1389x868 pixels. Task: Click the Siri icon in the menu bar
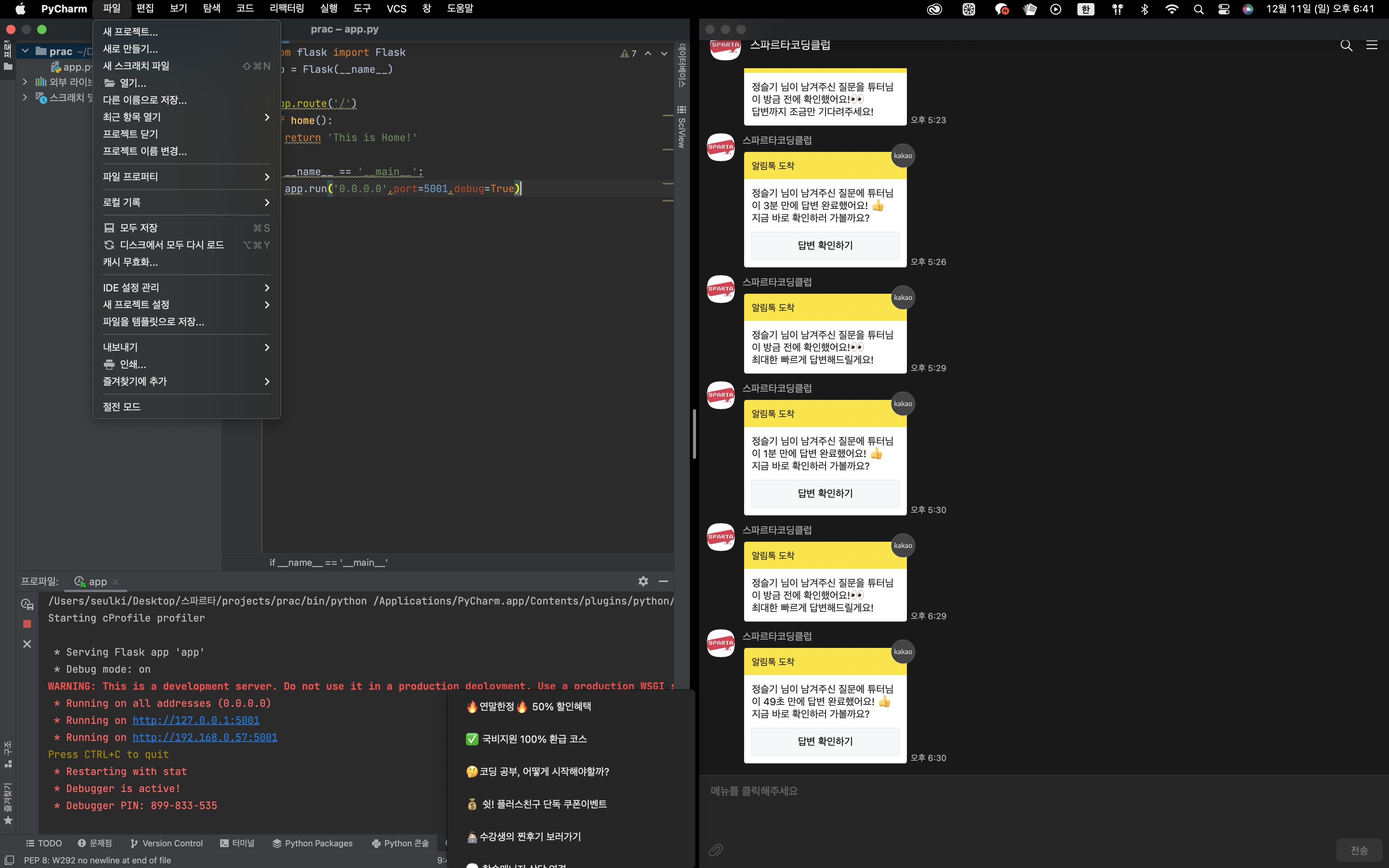(x=1248, y=9)
